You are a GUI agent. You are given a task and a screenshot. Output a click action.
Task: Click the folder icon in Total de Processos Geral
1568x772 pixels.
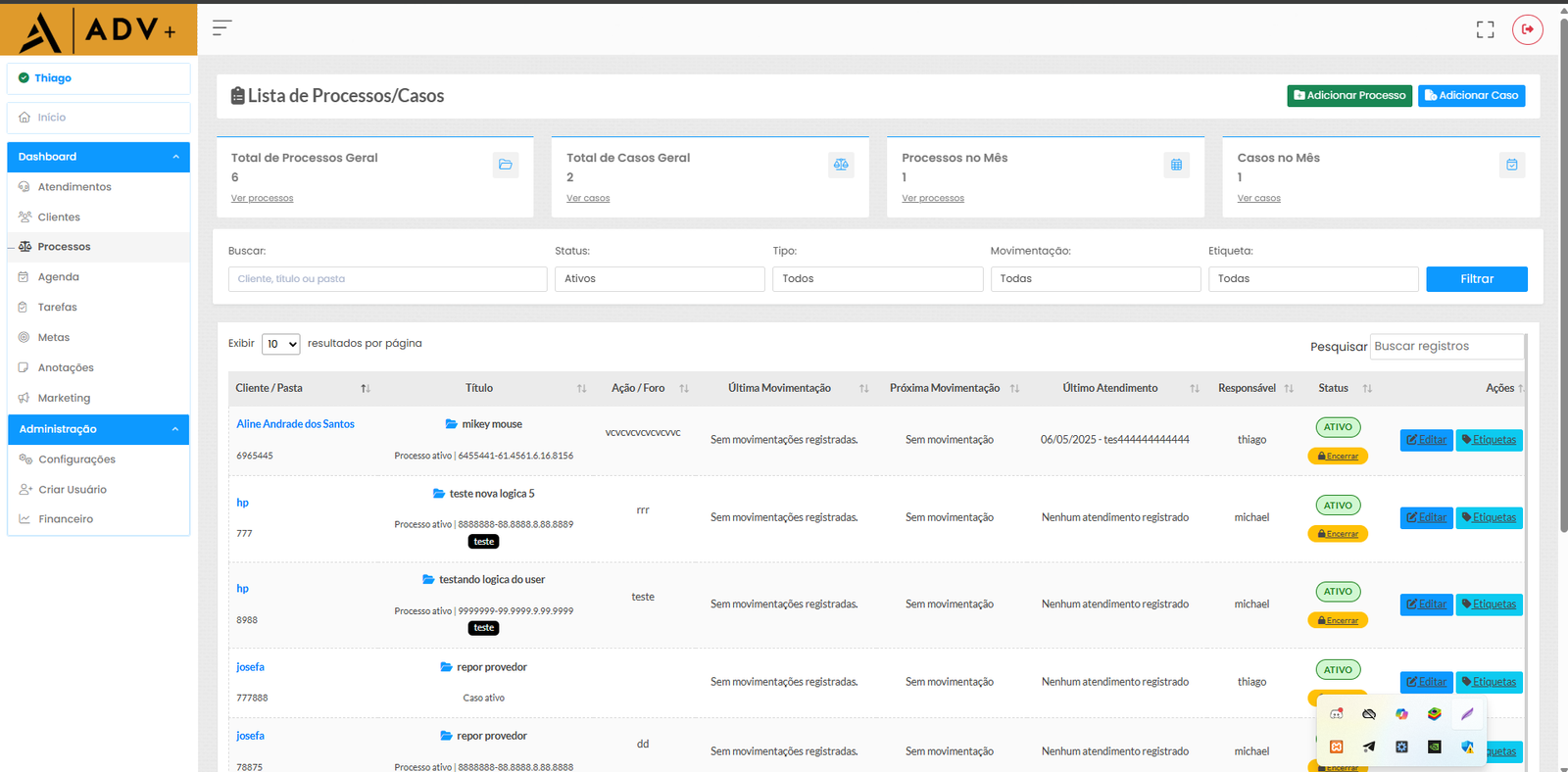click(x=506, y=165)
